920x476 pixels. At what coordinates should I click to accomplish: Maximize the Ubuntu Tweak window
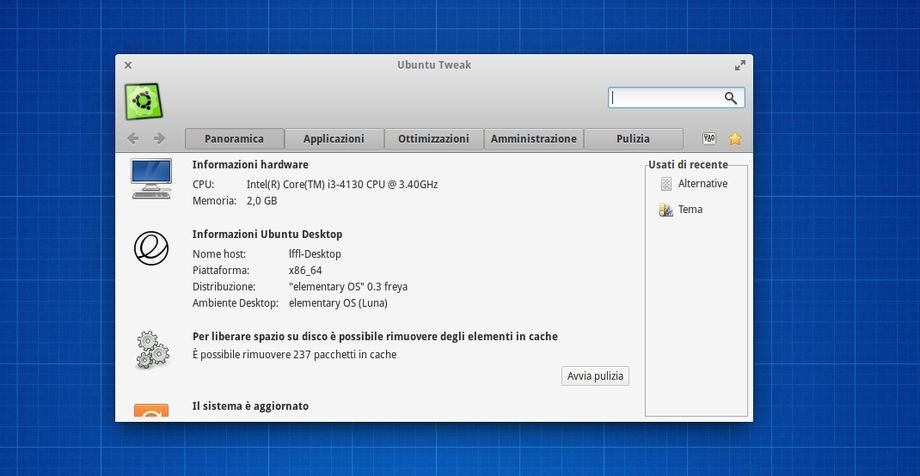[740, 65]
